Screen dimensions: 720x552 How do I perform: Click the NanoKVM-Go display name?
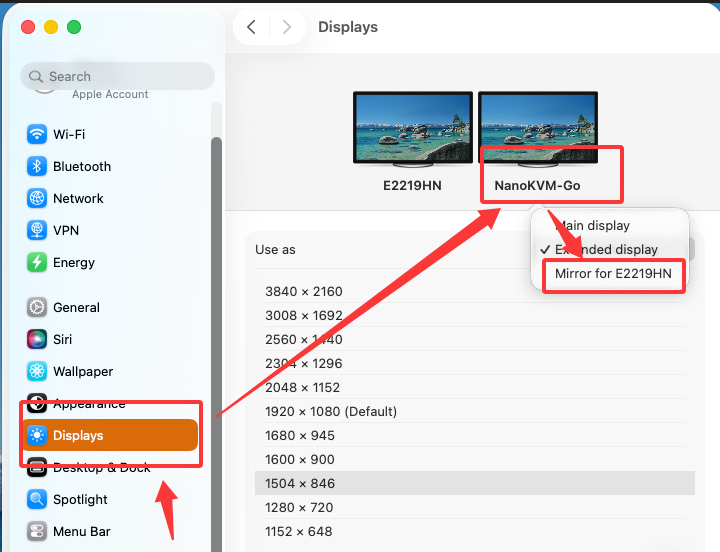537,186
